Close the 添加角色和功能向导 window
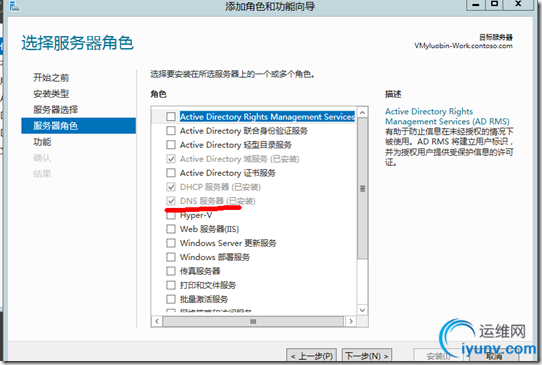Image resolution: width=542 pixels, height=365 pixels. point(518,4)
